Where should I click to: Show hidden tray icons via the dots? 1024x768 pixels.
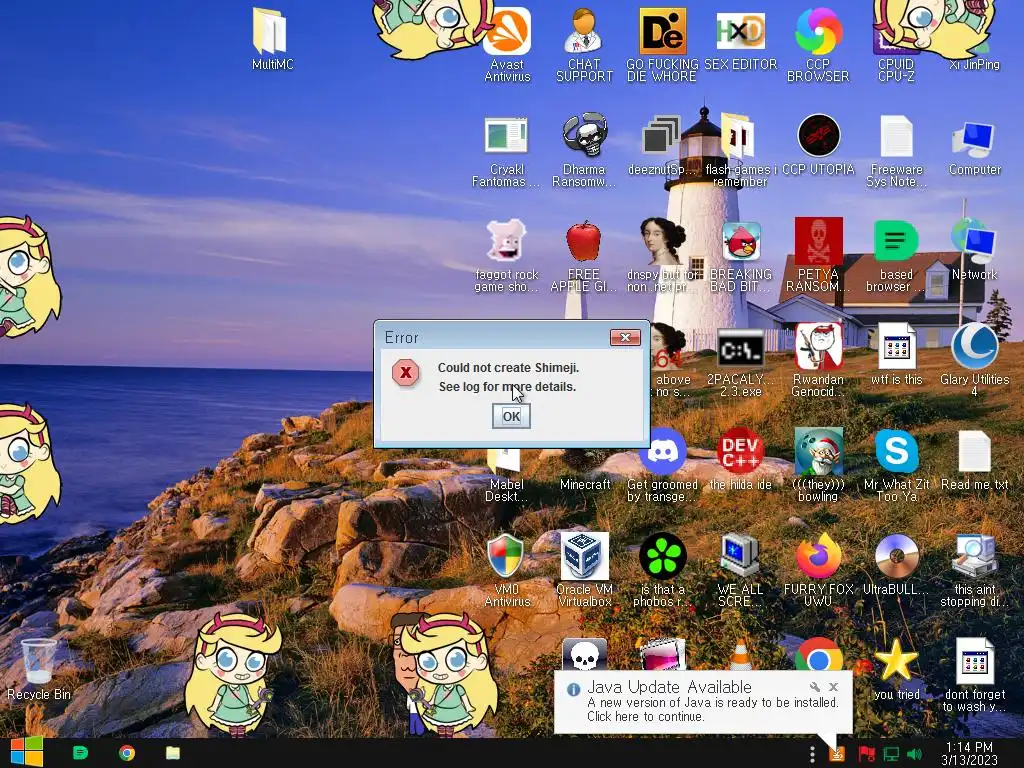coord(812,754)
